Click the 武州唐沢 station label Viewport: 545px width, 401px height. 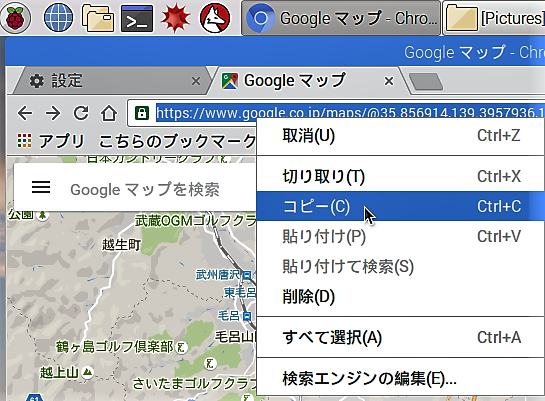[218, 275]
